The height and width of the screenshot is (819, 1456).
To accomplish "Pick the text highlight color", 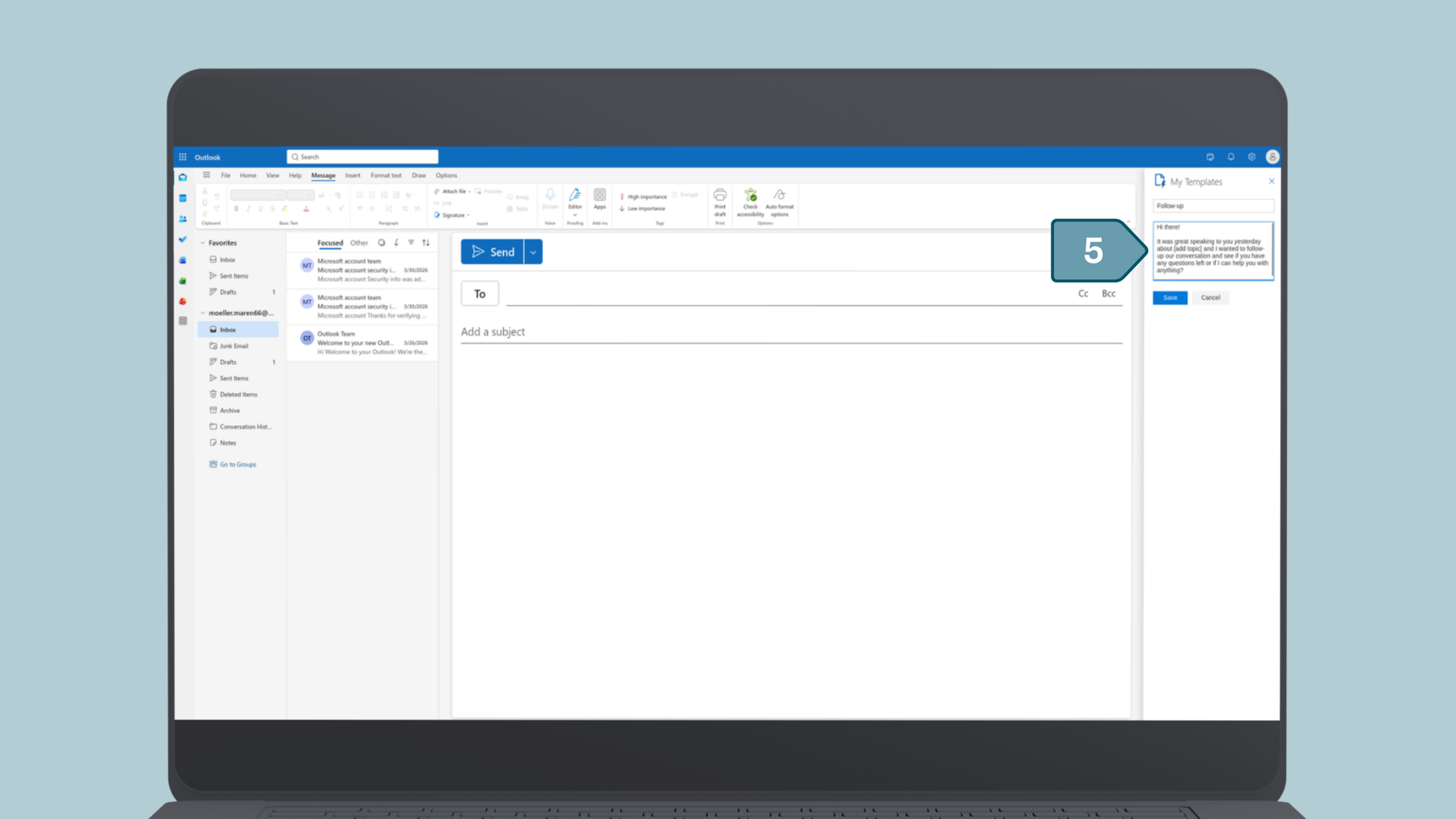I will 285,209.
